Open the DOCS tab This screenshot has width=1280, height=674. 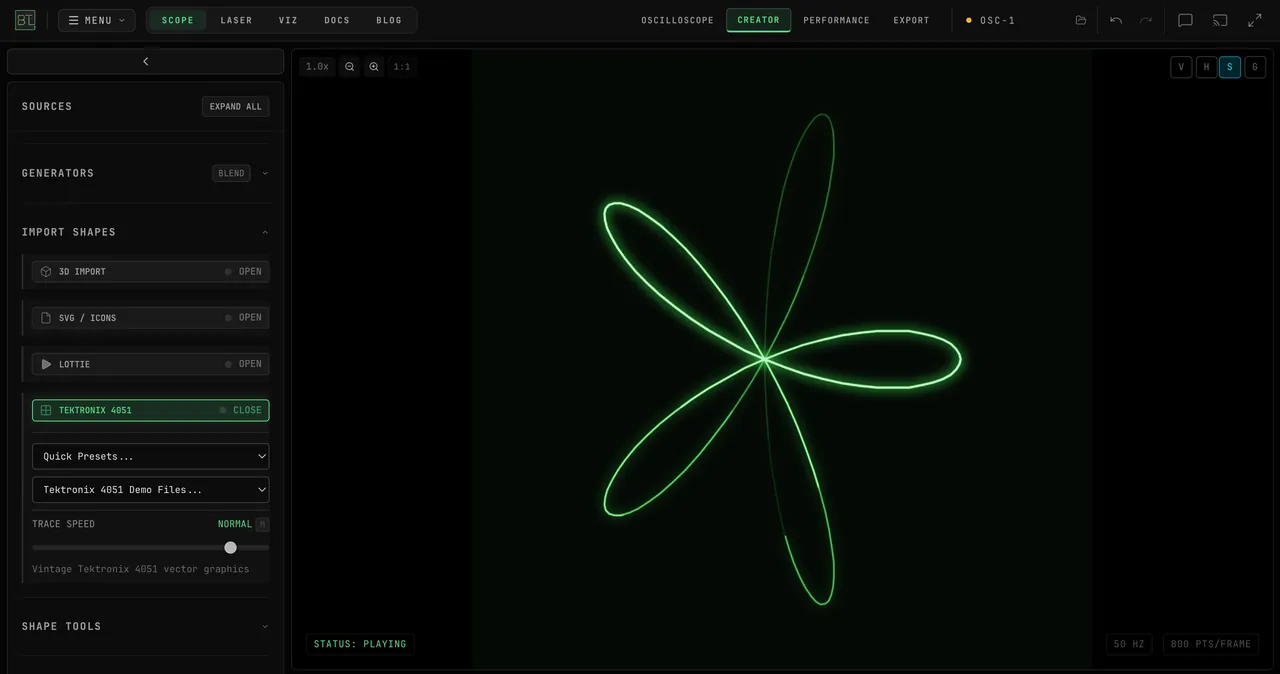[x=337, y=20]
